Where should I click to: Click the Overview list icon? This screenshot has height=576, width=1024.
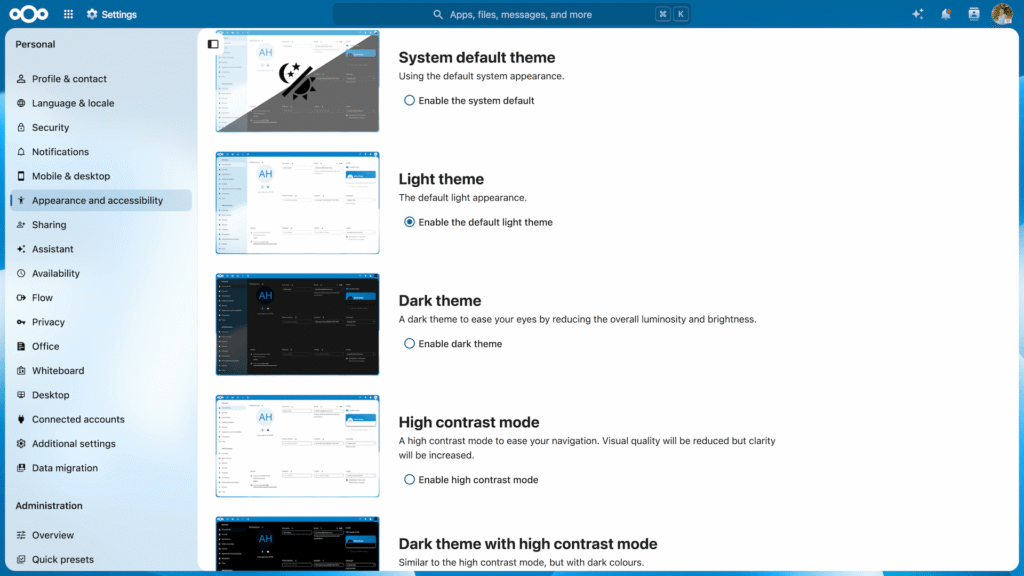[21, 535]
